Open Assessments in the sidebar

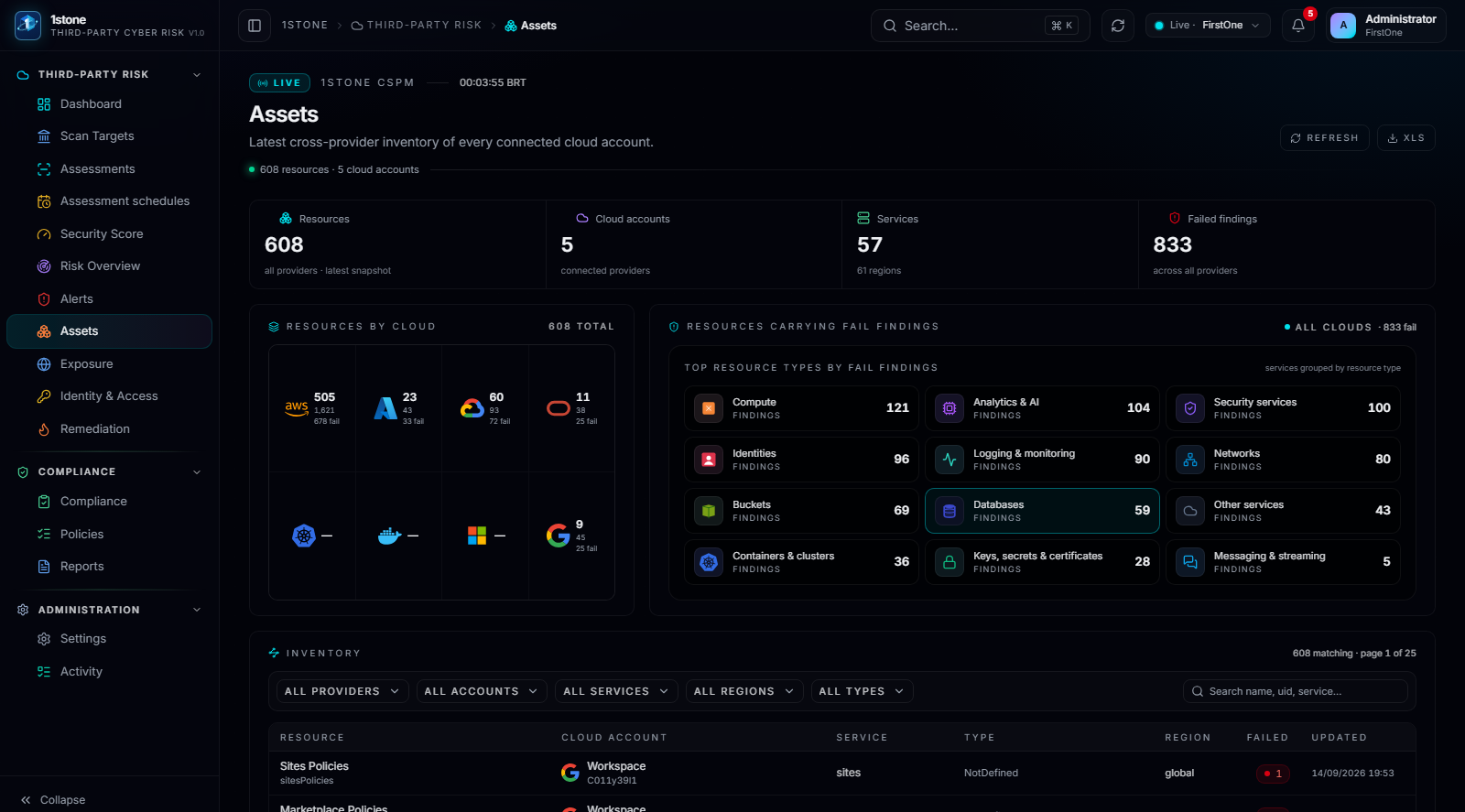coord(110,169)
